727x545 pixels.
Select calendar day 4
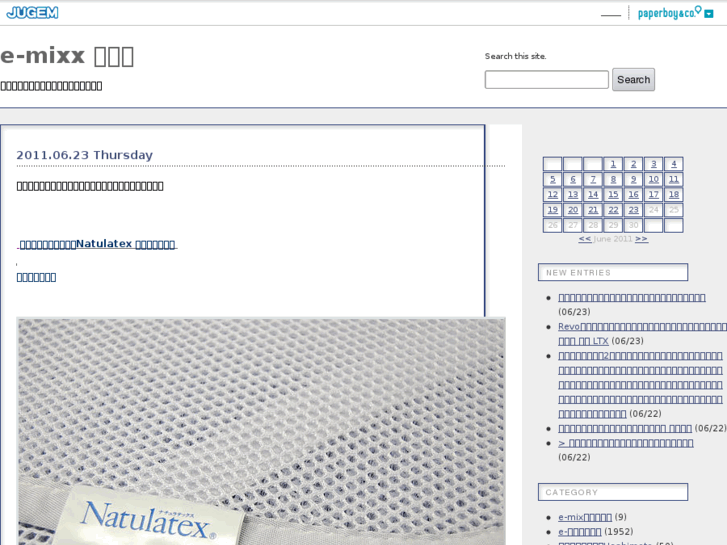pos(674,164)
